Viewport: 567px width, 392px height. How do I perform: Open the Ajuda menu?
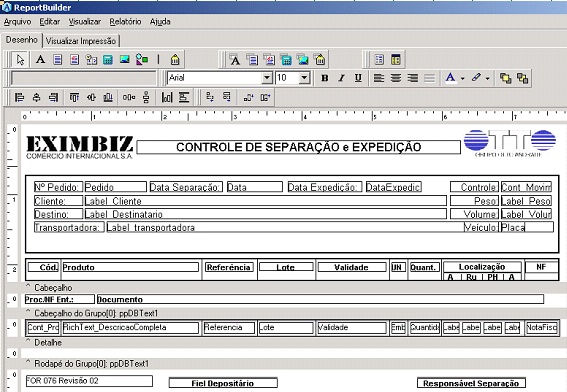pyautogui.click(x=160, y=22)
